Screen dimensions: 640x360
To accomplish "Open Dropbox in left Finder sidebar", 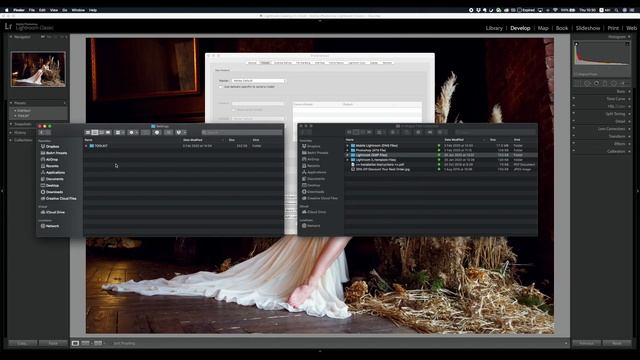I will click(x=52, y=147).
